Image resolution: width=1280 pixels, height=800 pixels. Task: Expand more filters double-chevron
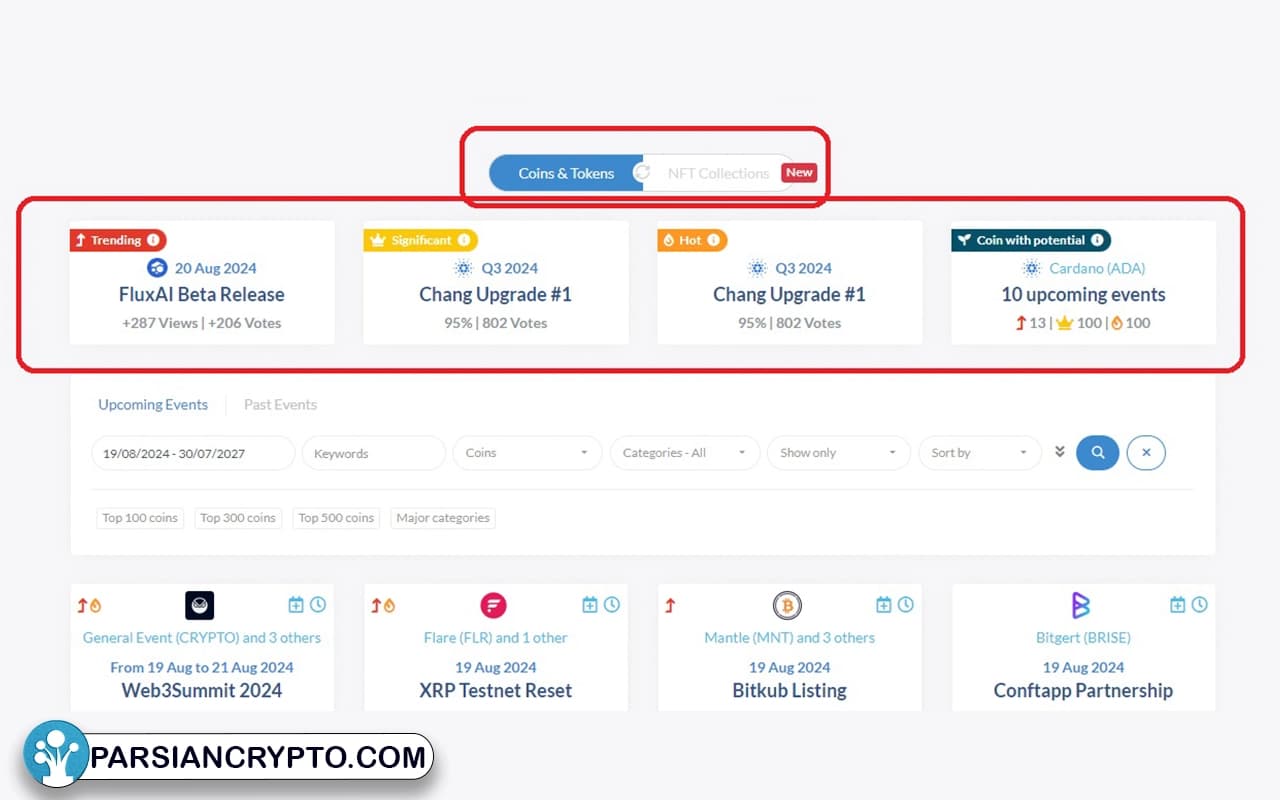1060,452
